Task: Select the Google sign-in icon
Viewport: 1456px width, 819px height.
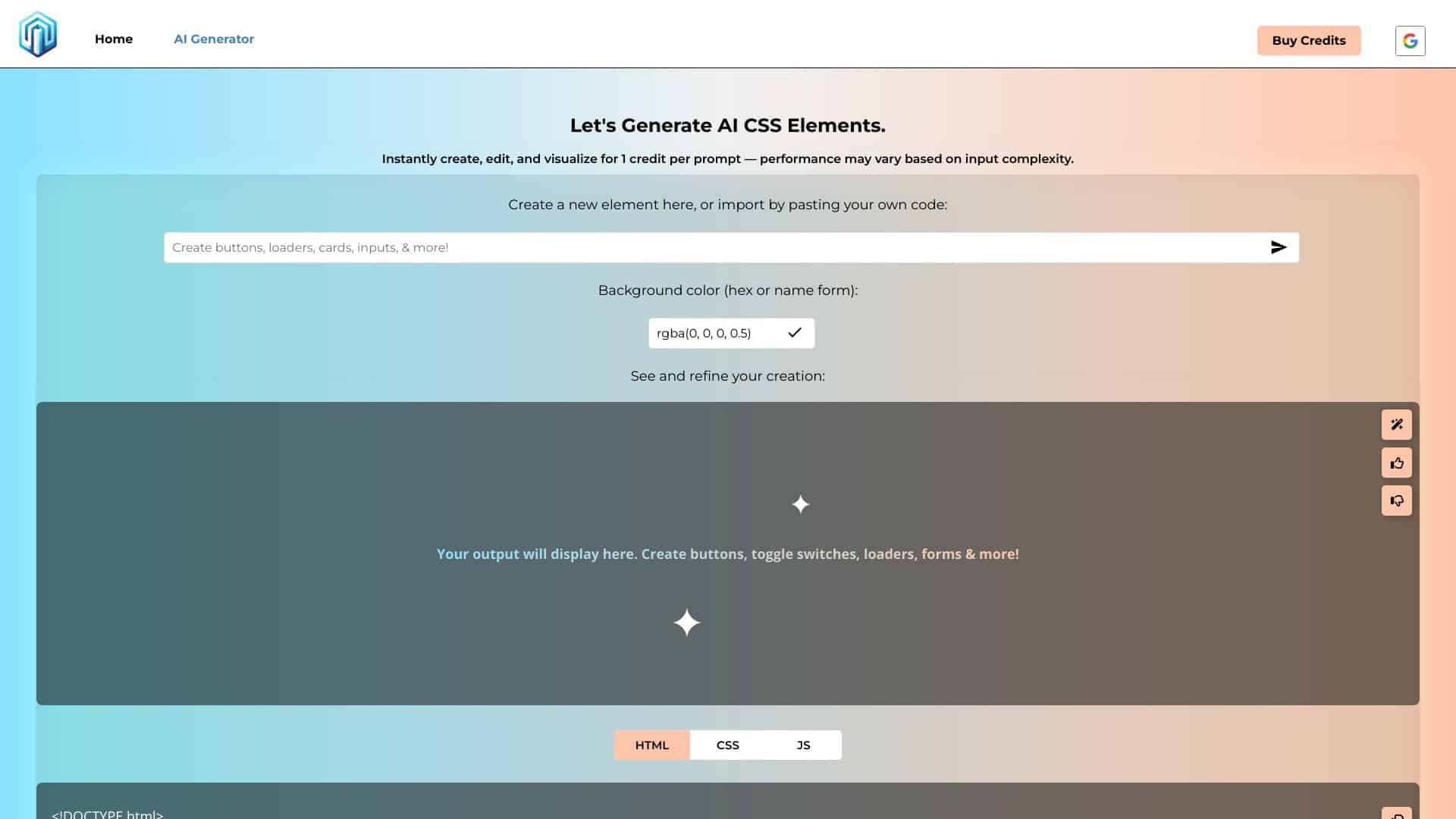Action: [1410, 40]
